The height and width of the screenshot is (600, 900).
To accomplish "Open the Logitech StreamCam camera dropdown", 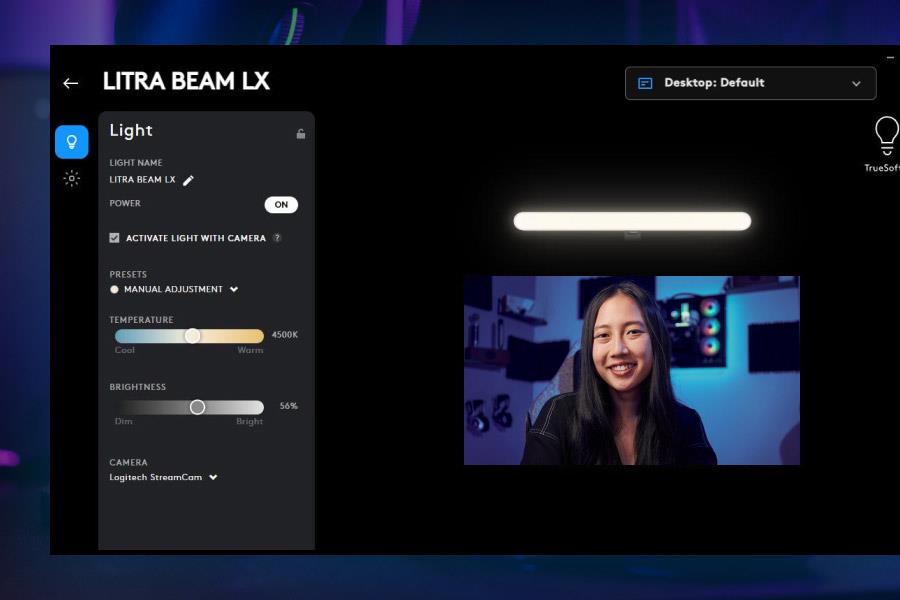I will [x=164, y=477].
